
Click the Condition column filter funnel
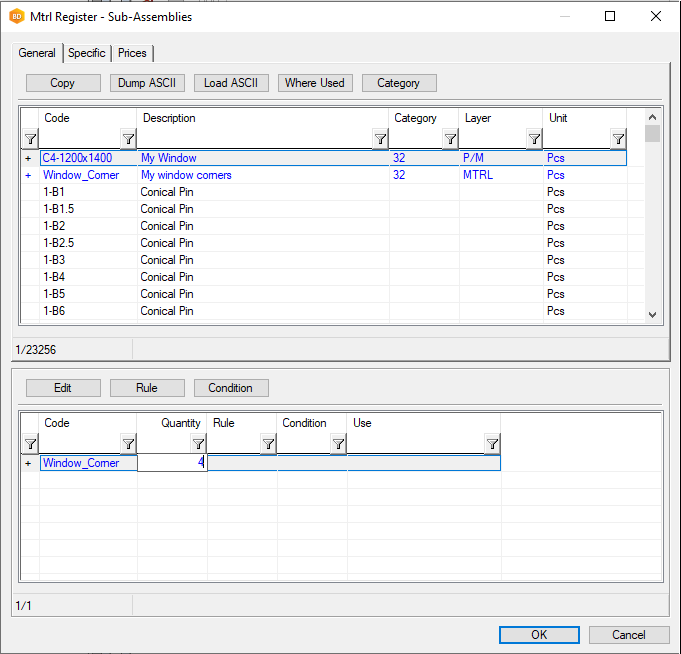[x=338, y=444]
